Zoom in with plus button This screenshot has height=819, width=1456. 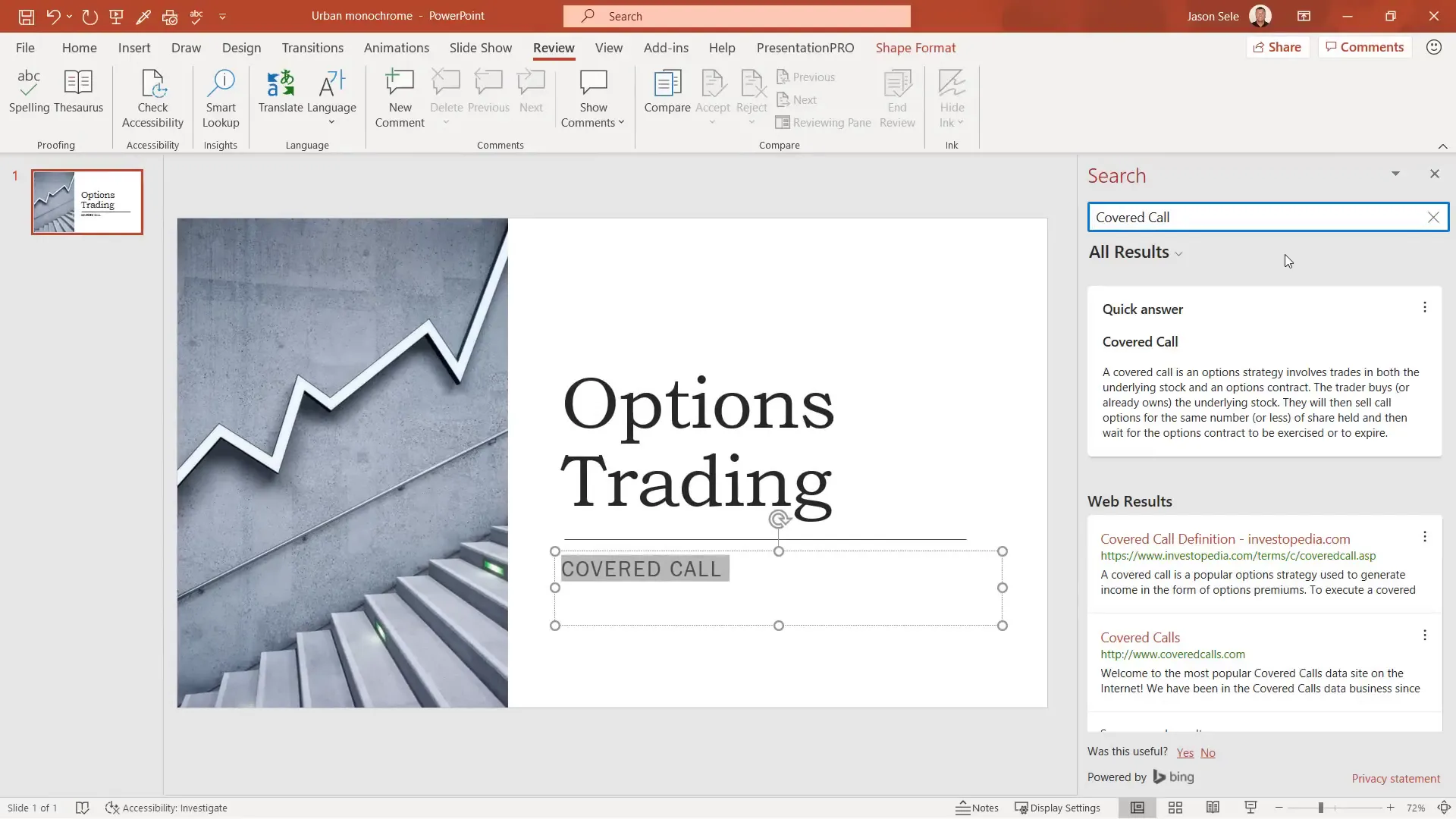pyautogui.click(x=1390, y=808)
